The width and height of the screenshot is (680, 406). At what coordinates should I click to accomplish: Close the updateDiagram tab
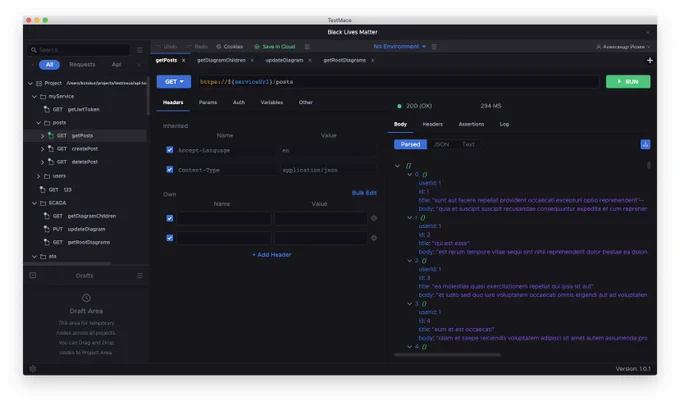310,60
